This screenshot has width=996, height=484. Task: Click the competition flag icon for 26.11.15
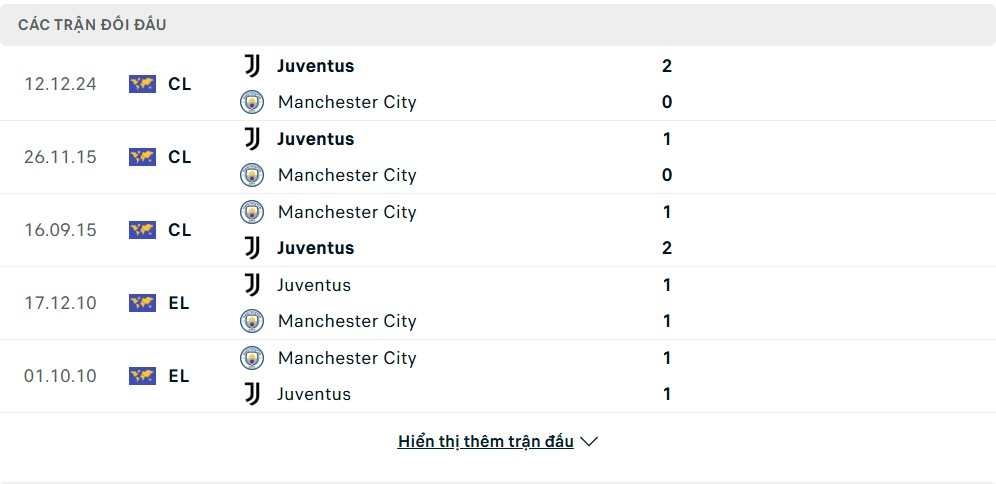click(142, 157)
